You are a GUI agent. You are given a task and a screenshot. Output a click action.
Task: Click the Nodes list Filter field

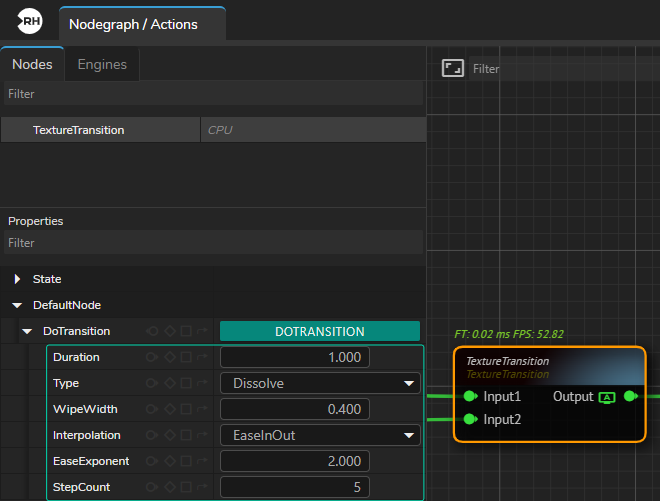(213, 93)
